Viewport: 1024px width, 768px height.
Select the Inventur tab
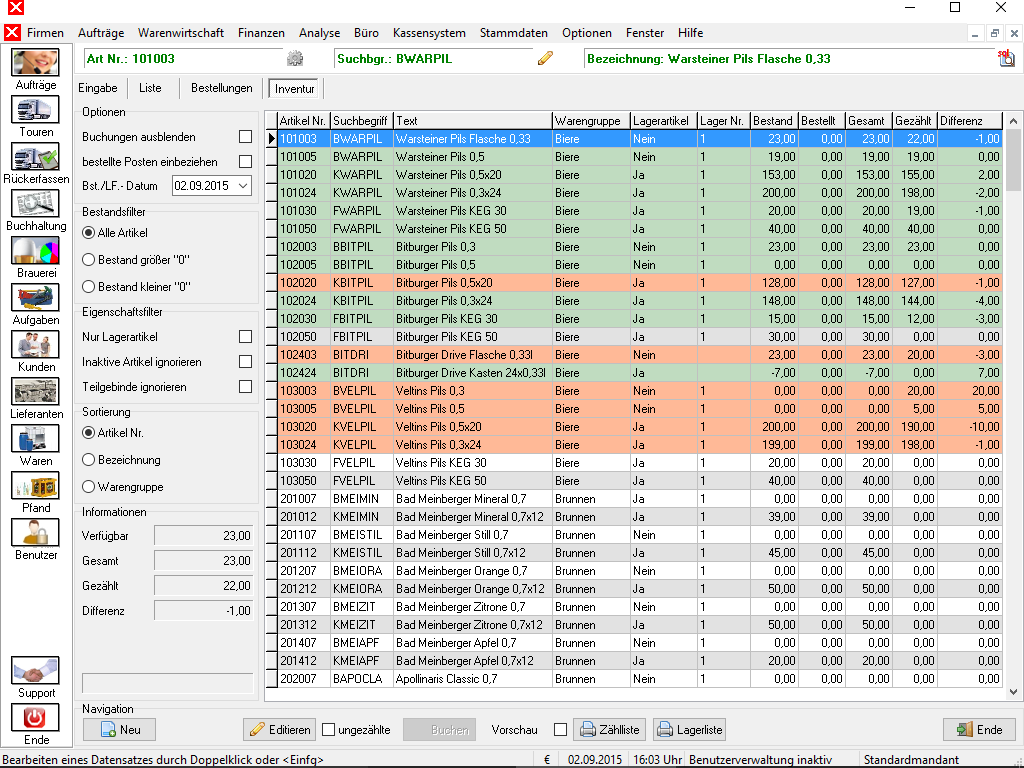pos(295,89)
